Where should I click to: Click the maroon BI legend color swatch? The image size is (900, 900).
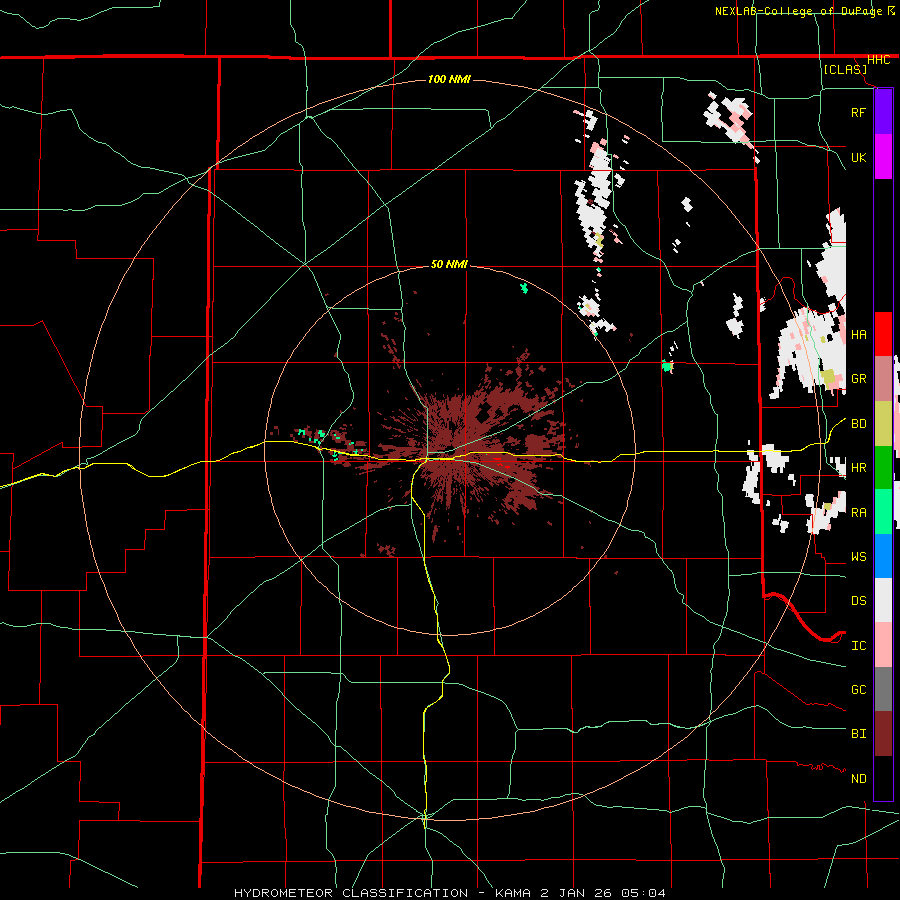point(883,734)
